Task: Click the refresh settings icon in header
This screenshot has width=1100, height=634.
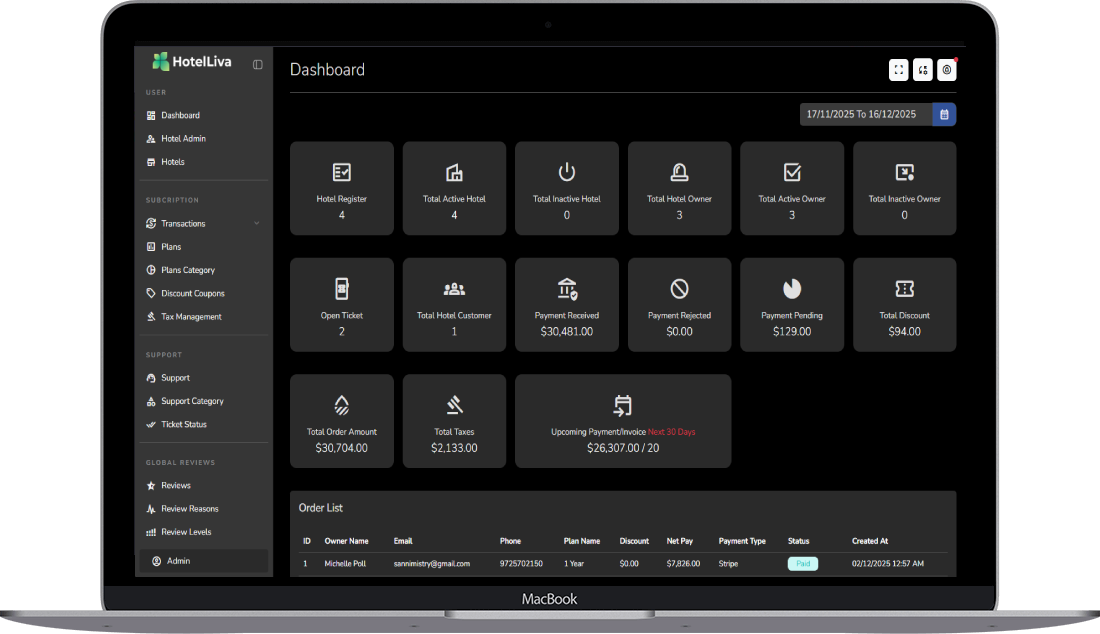Action: 923,70
